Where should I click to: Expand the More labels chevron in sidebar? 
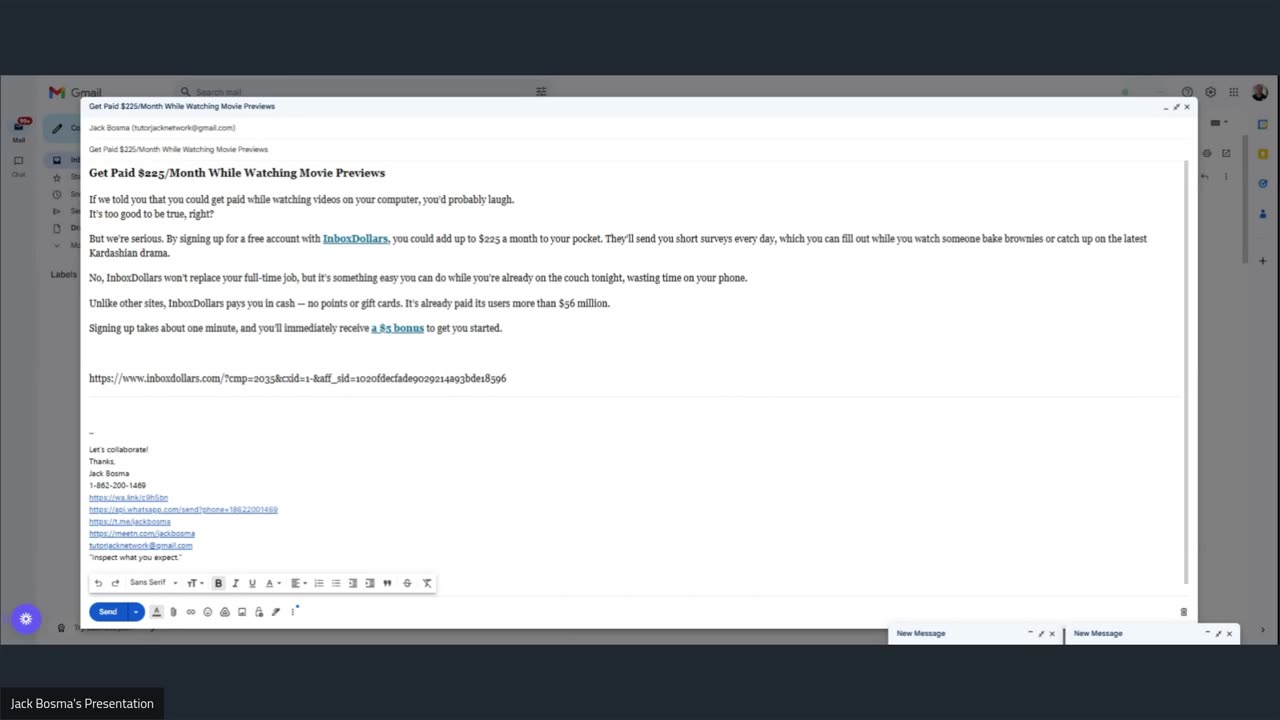(57, 245)
